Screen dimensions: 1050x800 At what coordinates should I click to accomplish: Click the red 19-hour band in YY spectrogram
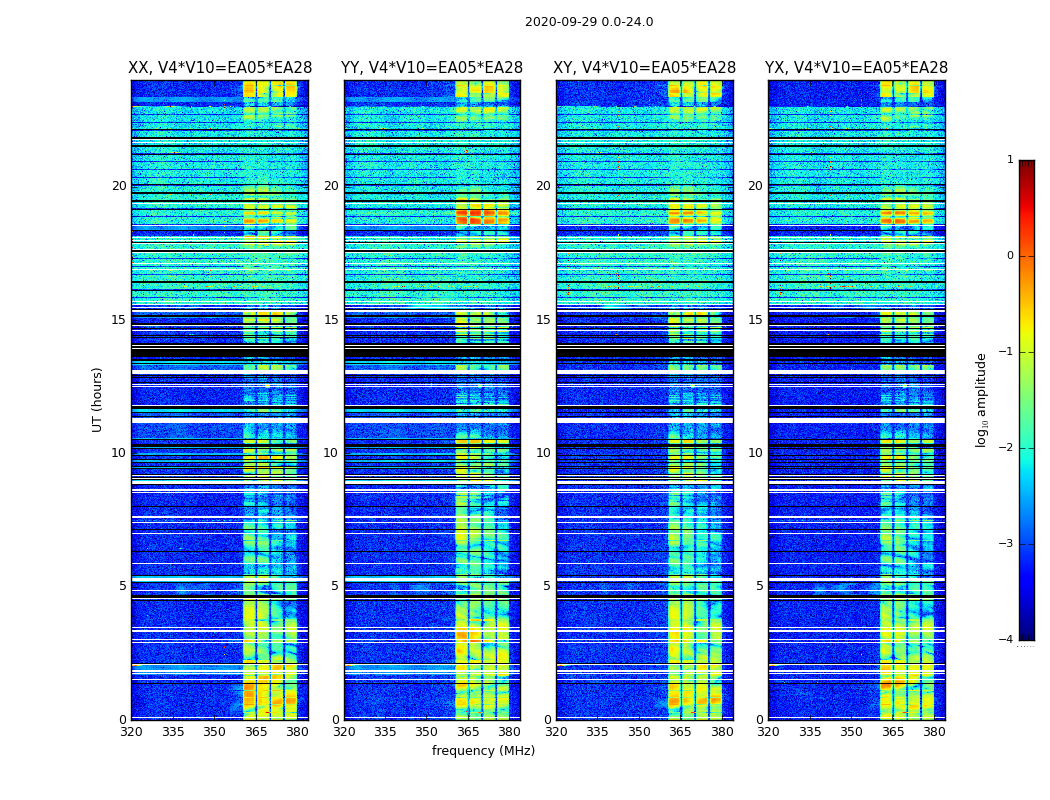[482, 216]
